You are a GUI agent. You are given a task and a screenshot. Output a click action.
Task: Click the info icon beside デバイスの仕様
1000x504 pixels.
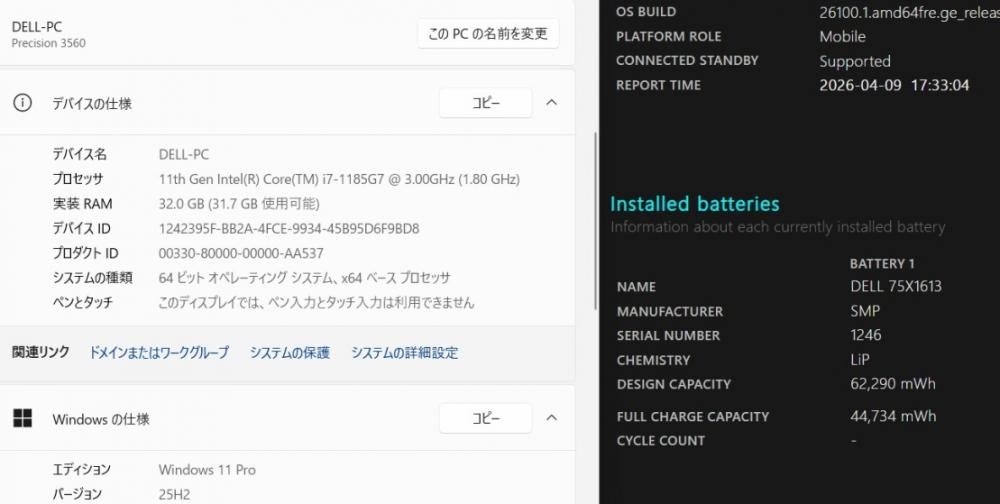coord(22,103)
